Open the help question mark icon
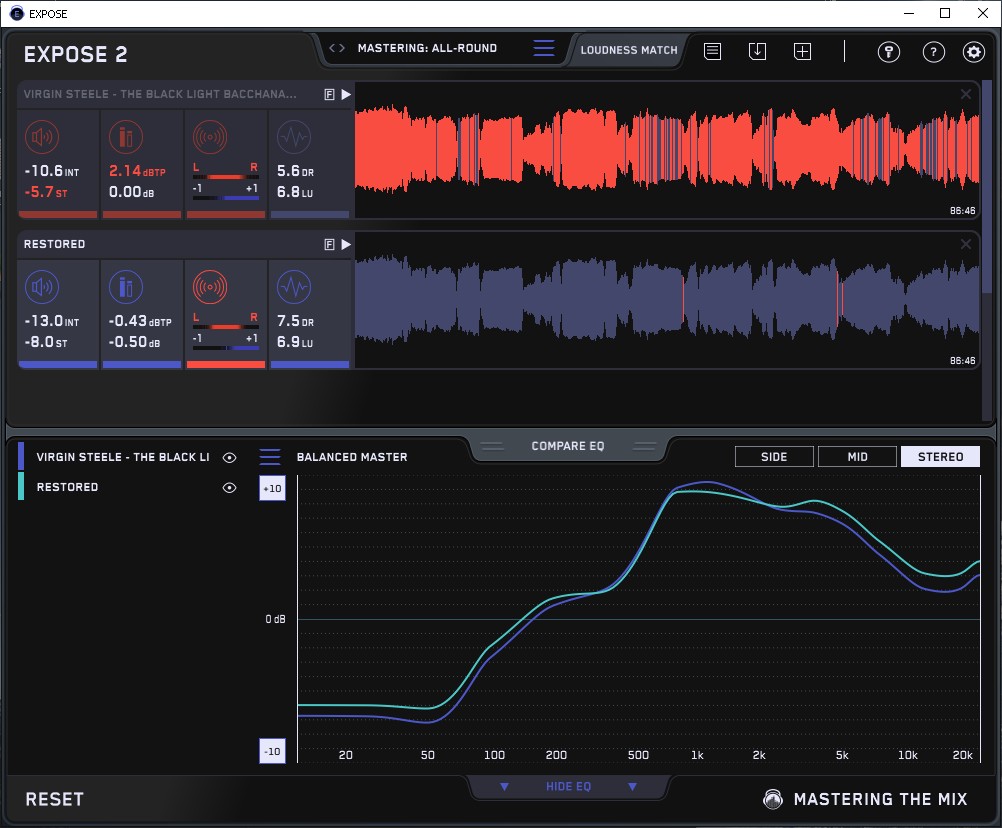The image size is (1002, 828). click(x=933, y=52)
